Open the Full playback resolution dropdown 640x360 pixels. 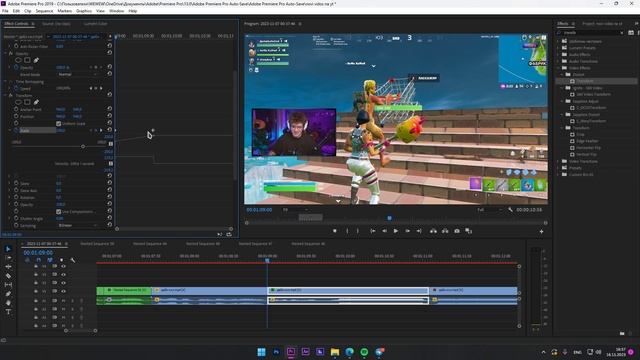pos(489,210)
